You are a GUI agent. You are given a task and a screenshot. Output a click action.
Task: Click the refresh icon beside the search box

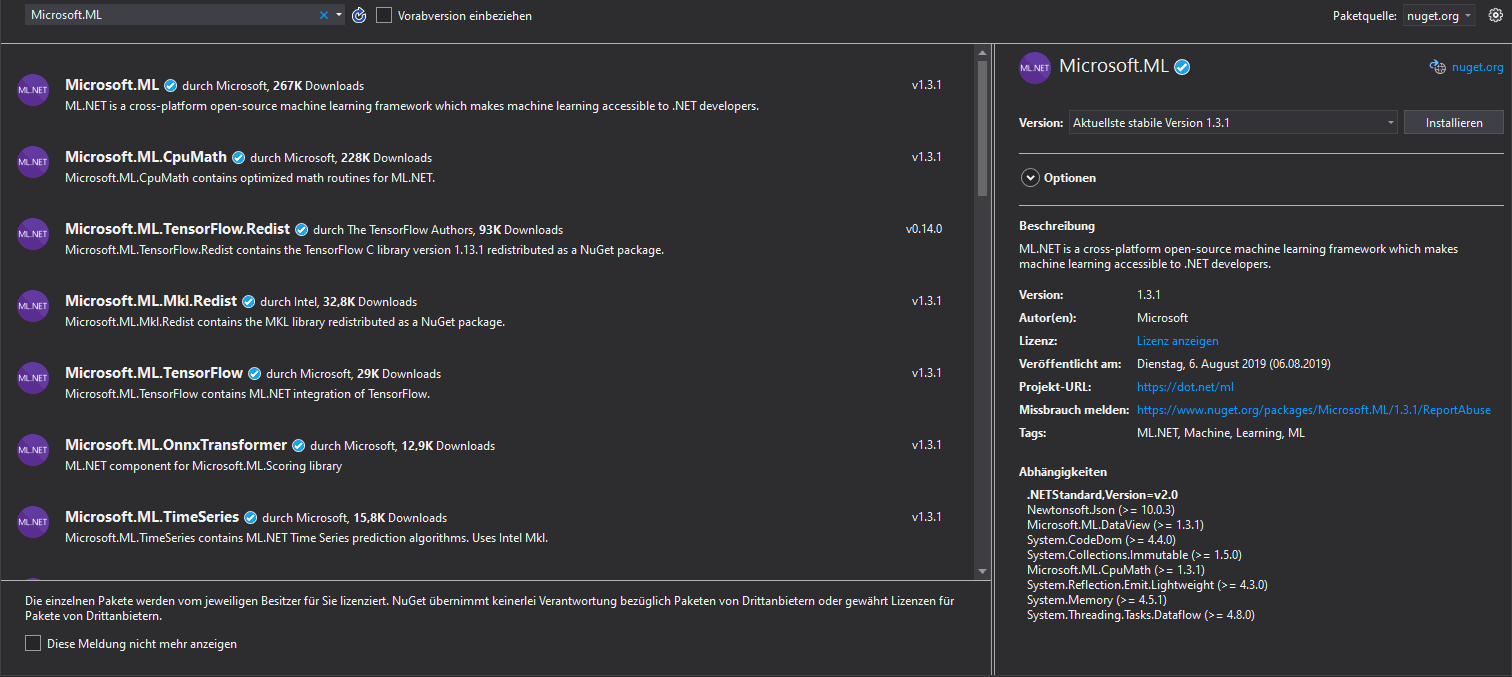[x=359, y=15]
